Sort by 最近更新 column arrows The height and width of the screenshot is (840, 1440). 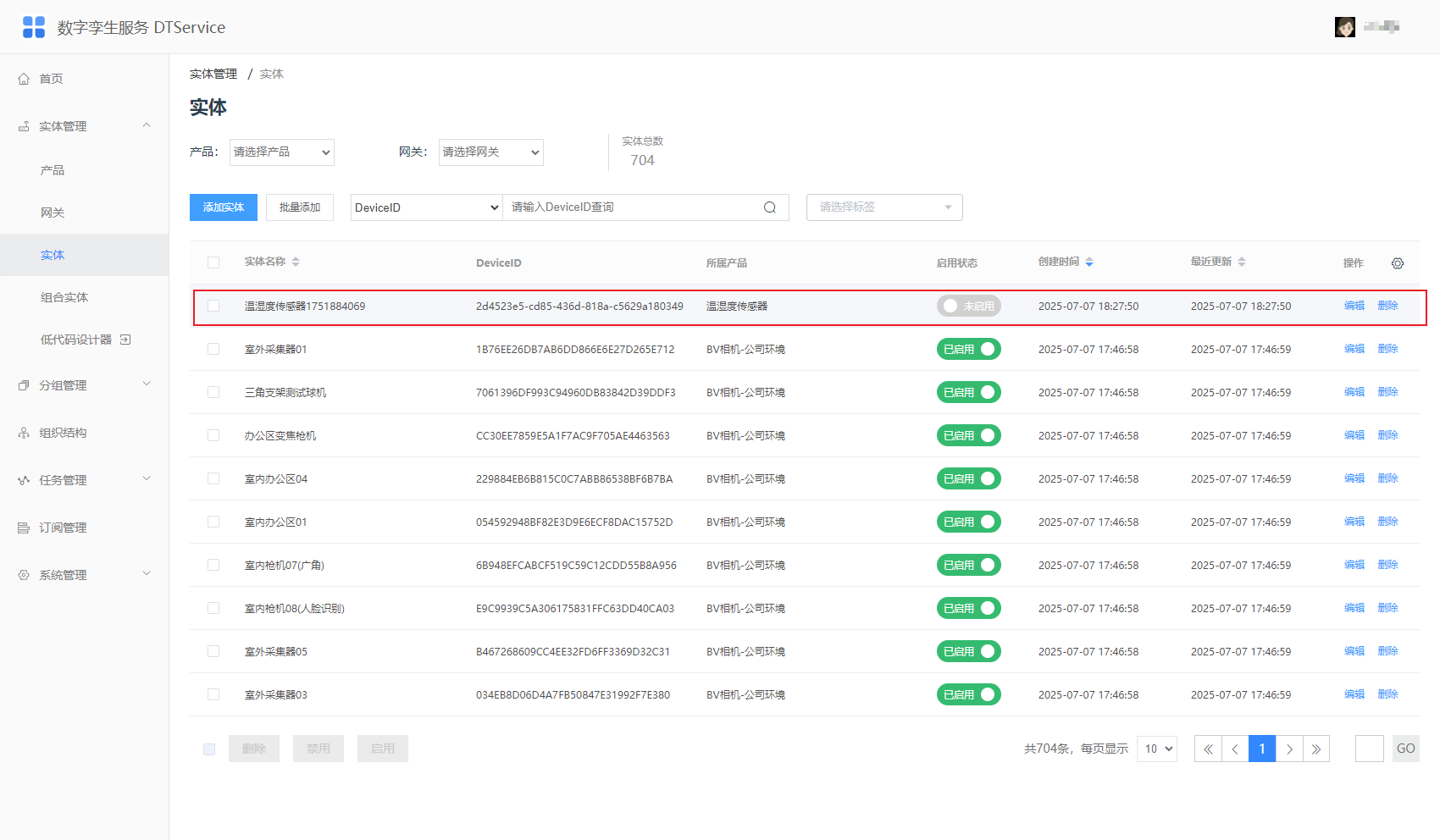(x=1242, y=262)
